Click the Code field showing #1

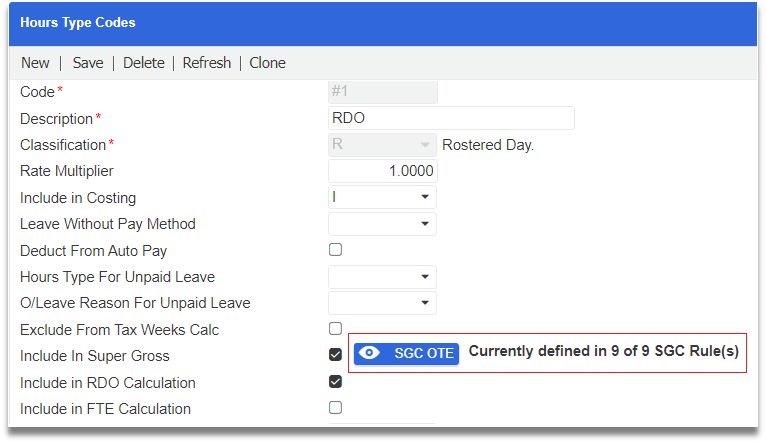tap(382, 92)
